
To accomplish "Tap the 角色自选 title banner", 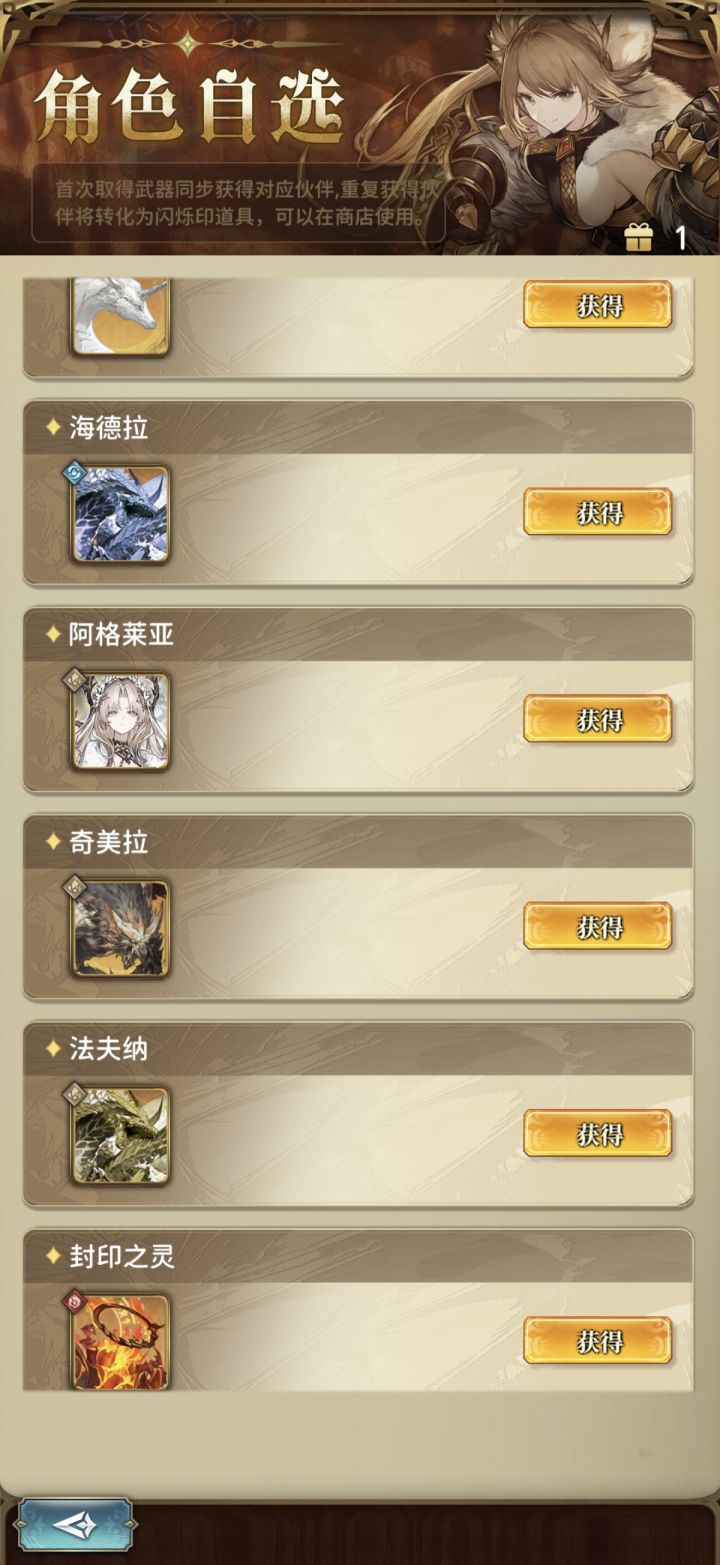I will click(x=190, y=107).
